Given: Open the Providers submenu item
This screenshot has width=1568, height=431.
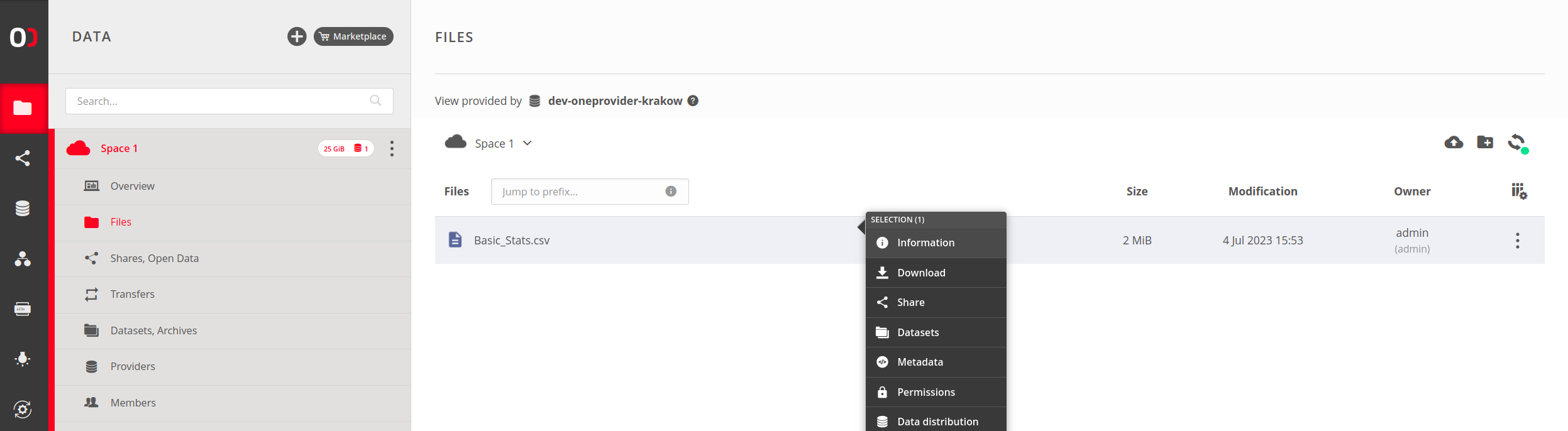Looking at the screenshot, I should click(233, 366).
